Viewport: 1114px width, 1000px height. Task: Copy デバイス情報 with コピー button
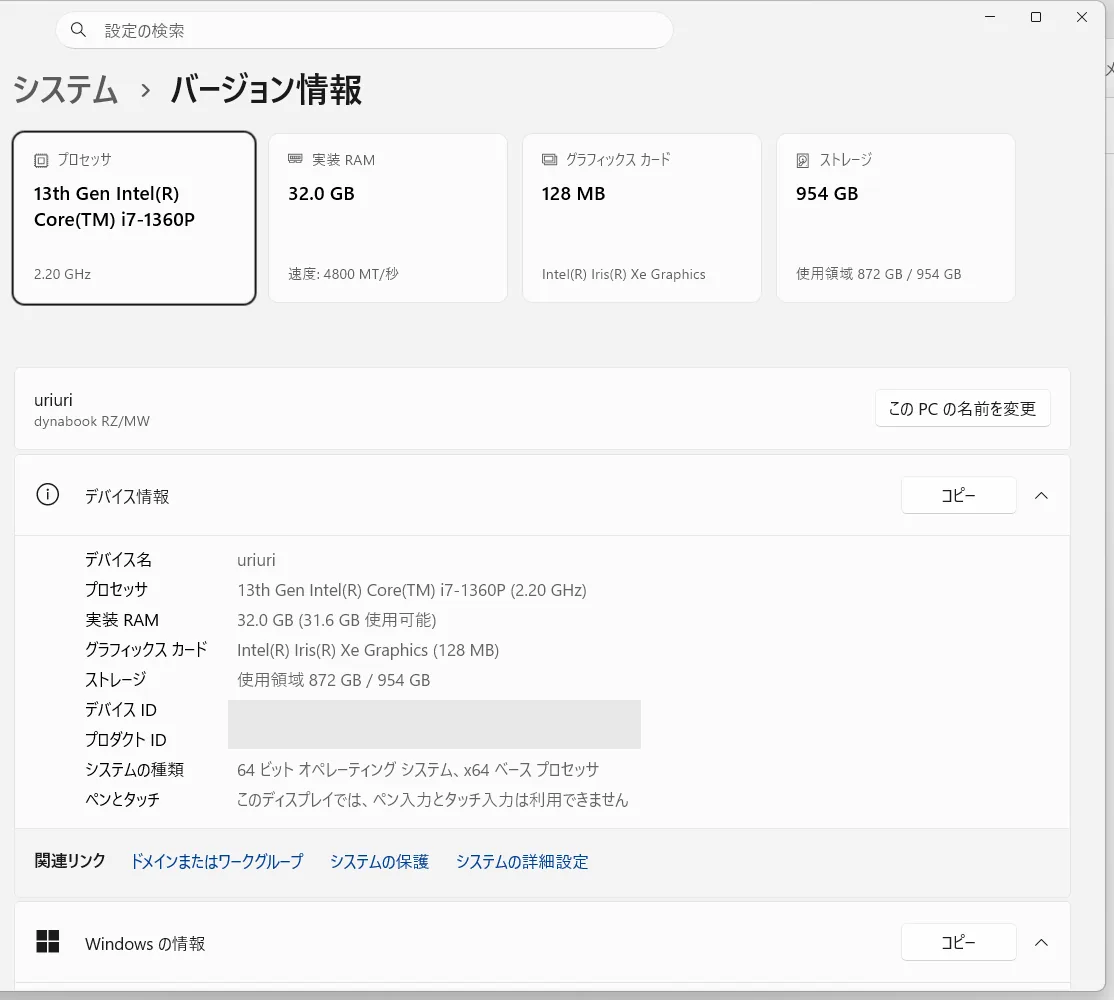tap(958, 495)
